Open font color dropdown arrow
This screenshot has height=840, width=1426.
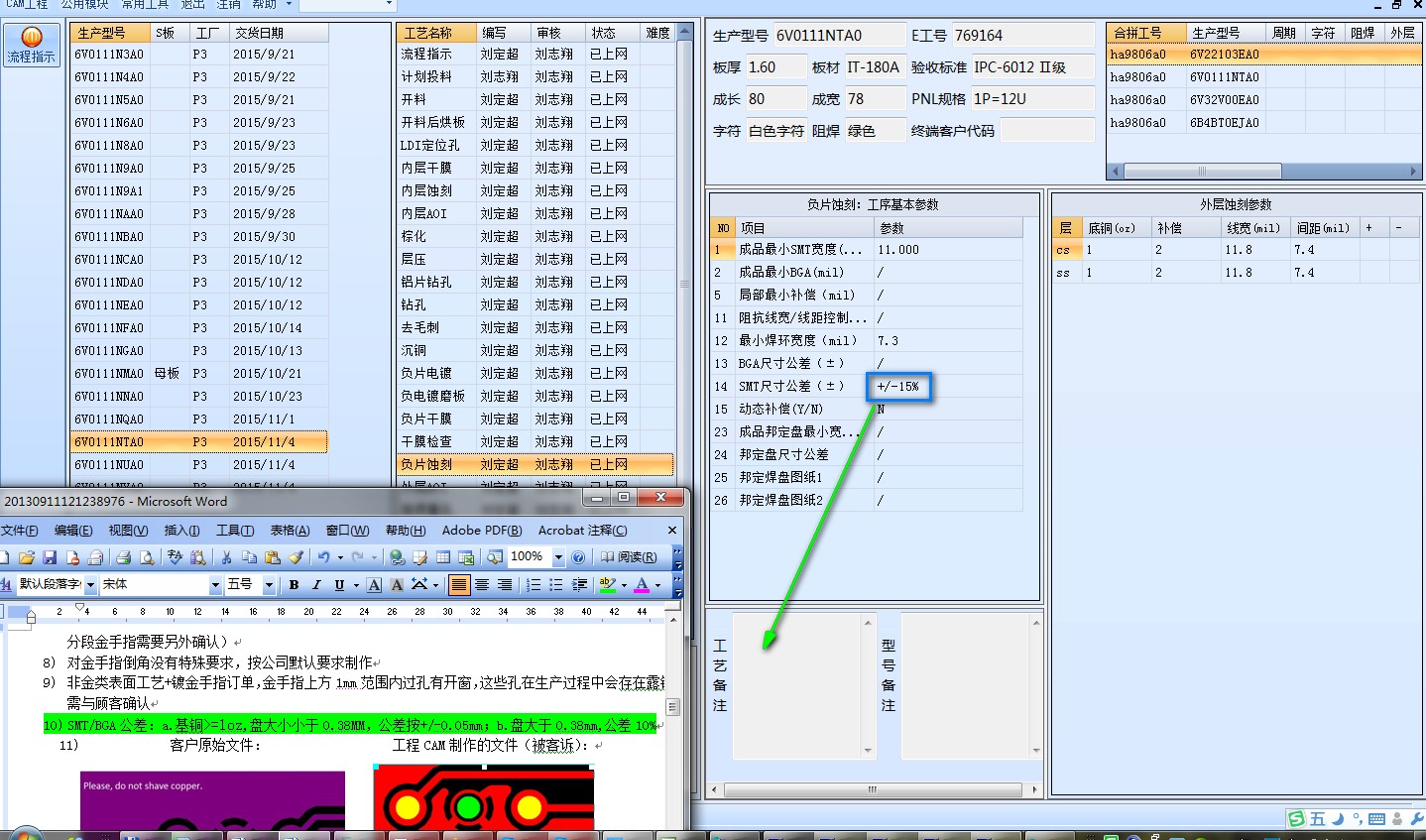(657, 585)
